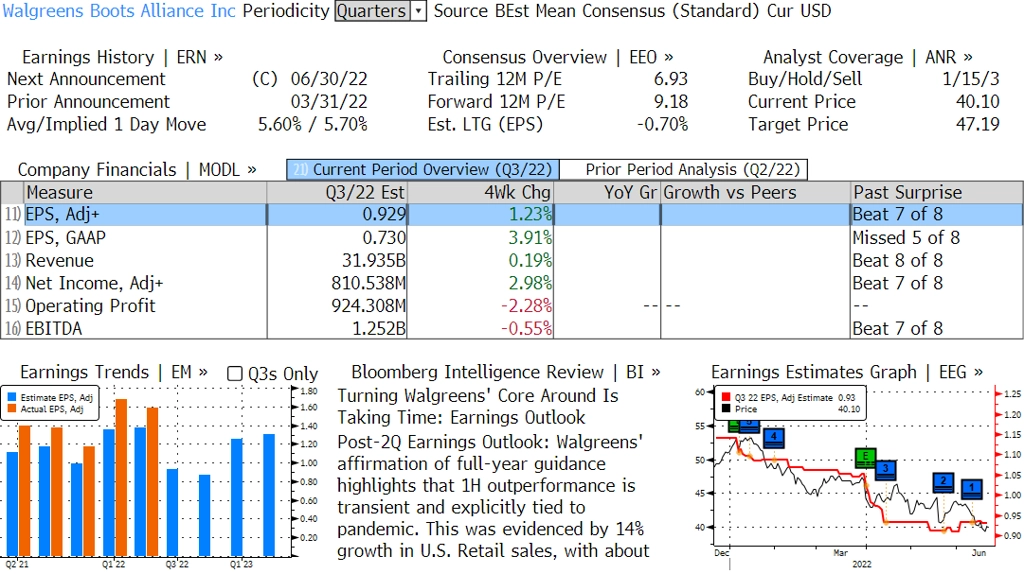Select the Net Income, Adj+ row
Screen dimensions: 1024x574
[x=512, y=283]
